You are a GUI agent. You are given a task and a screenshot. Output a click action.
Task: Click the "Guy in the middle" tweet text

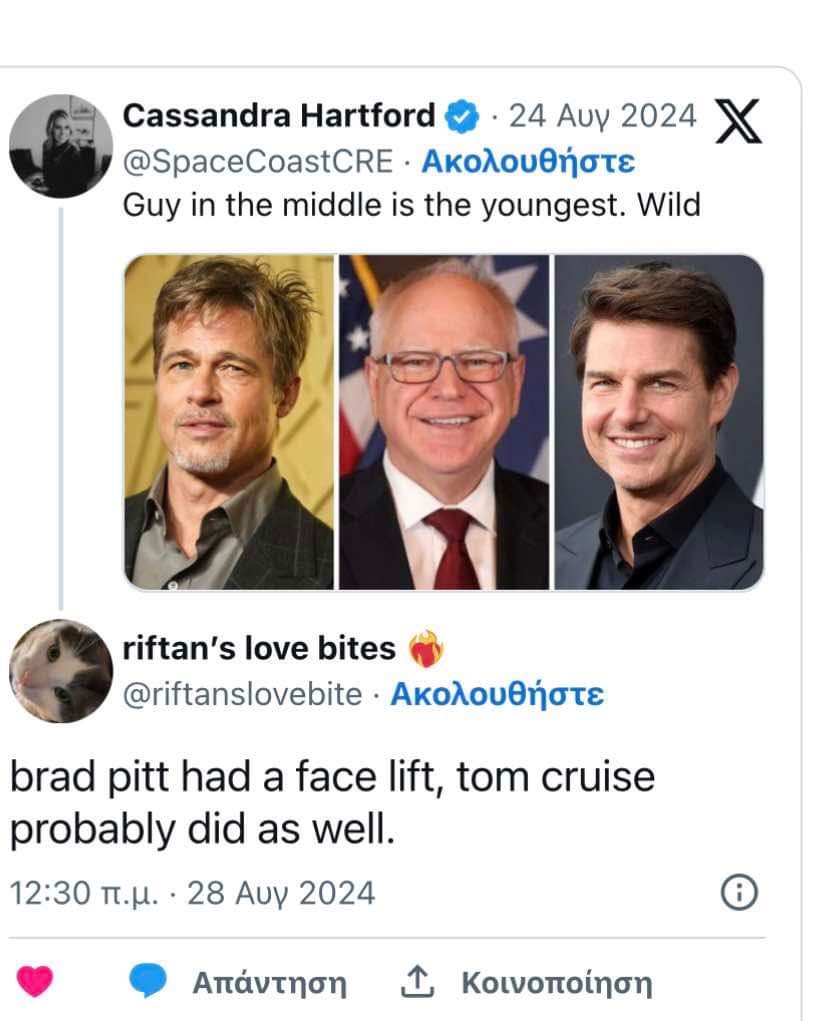click(410, 205)
